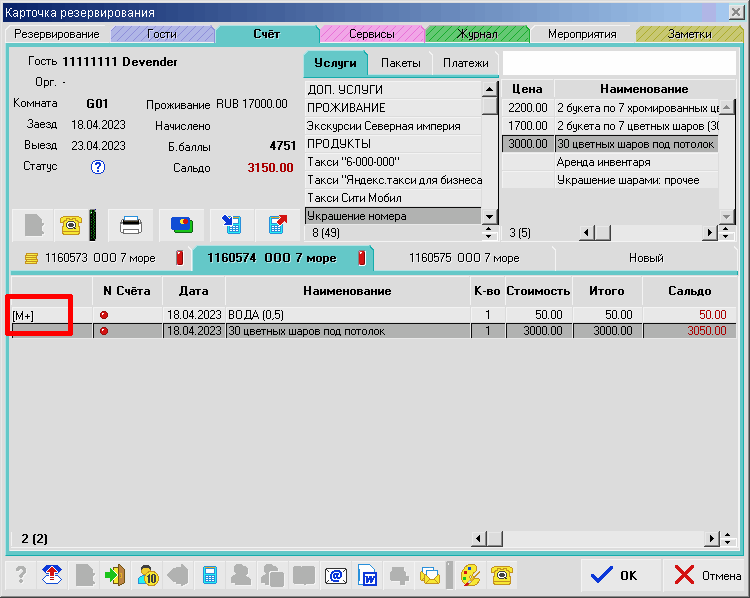This screenshot has height=598, width=750.
Task: Switch to the Гости tab
Action: 161,34
